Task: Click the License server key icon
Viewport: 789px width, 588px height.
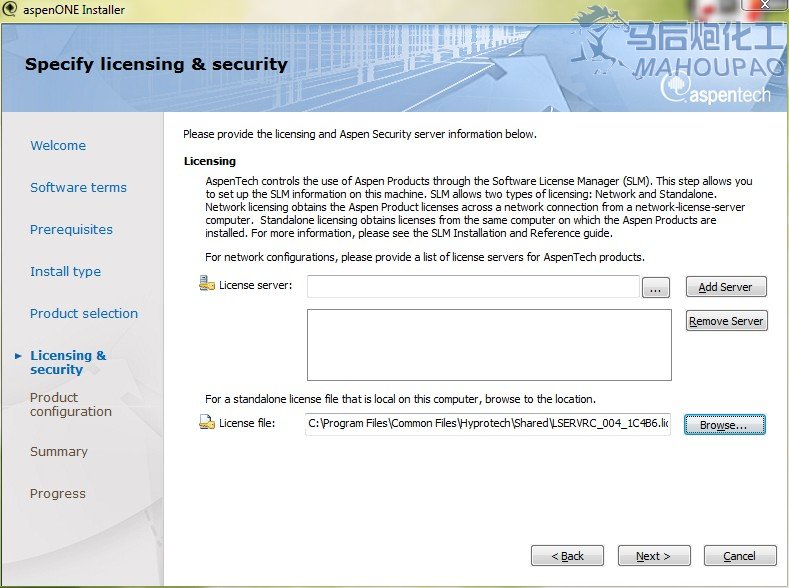Action: coord(207,285)
